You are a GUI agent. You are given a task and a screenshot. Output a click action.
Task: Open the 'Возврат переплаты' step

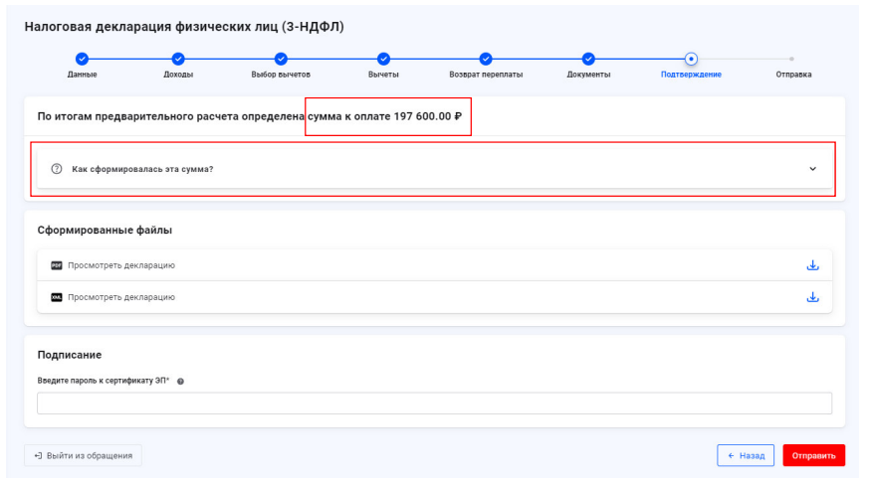pos(485,59)
